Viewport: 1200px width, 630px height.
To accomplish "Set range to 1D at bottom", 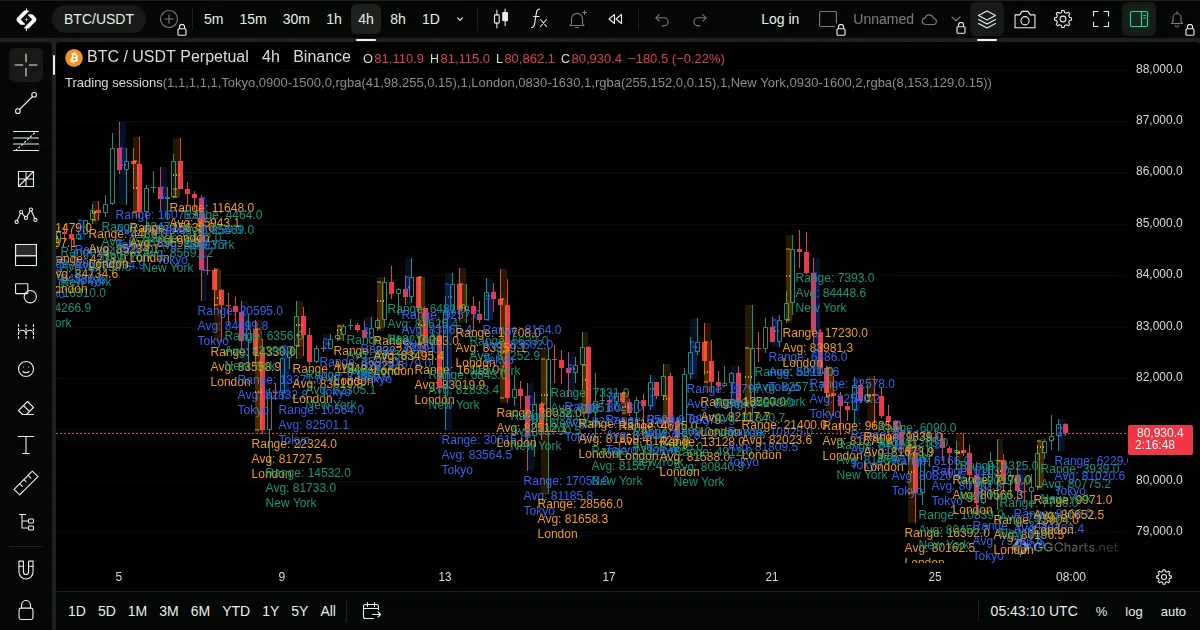I will [x=77, y=611].
